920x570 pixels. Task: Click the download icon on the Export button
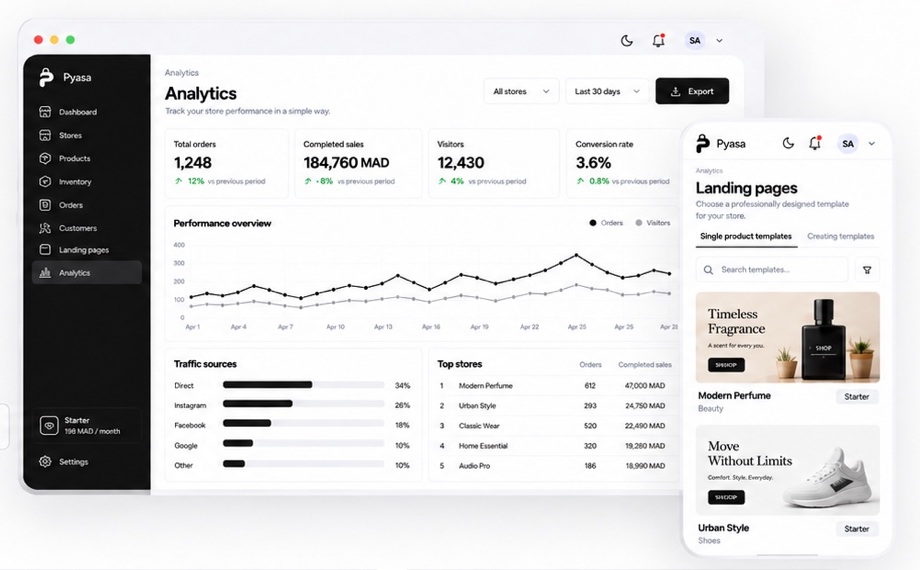(675, 92)
